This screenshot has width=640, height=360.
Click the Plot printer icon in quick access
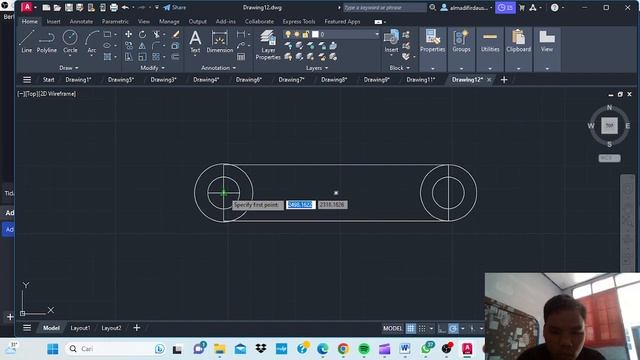tap(114, 7)
